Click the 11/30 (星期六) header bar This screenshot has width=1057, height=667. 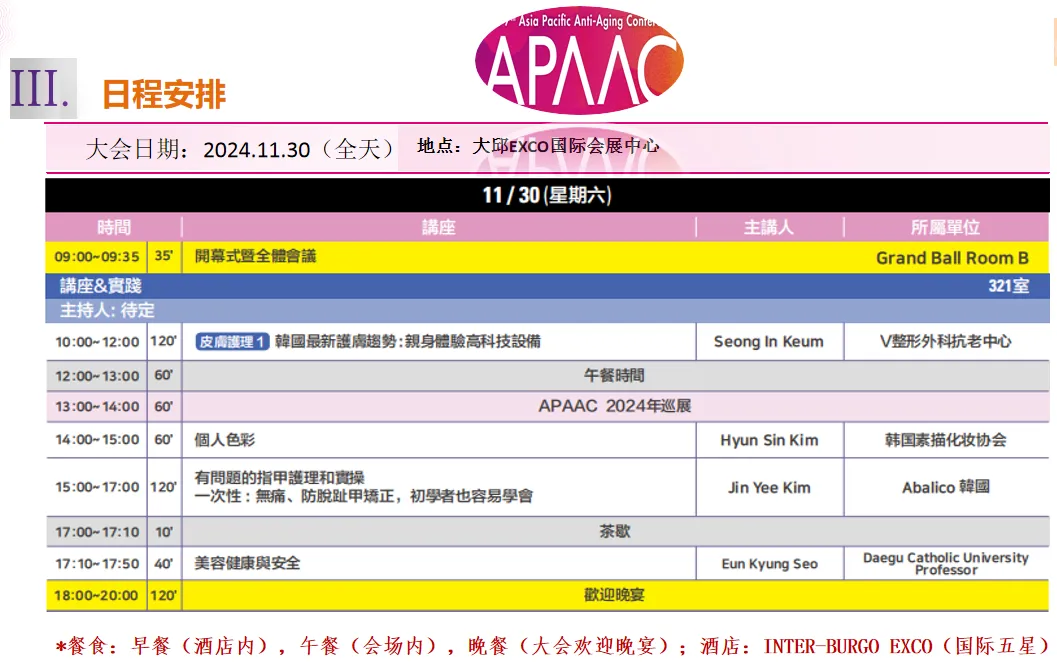pos(547,195)
